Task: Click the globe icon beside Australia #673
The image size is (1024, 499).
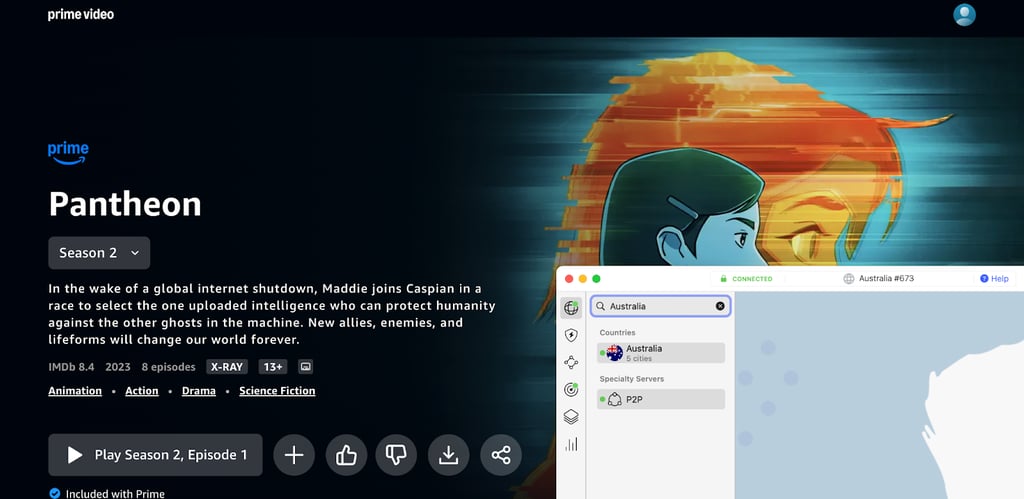Action: [848, 278]
